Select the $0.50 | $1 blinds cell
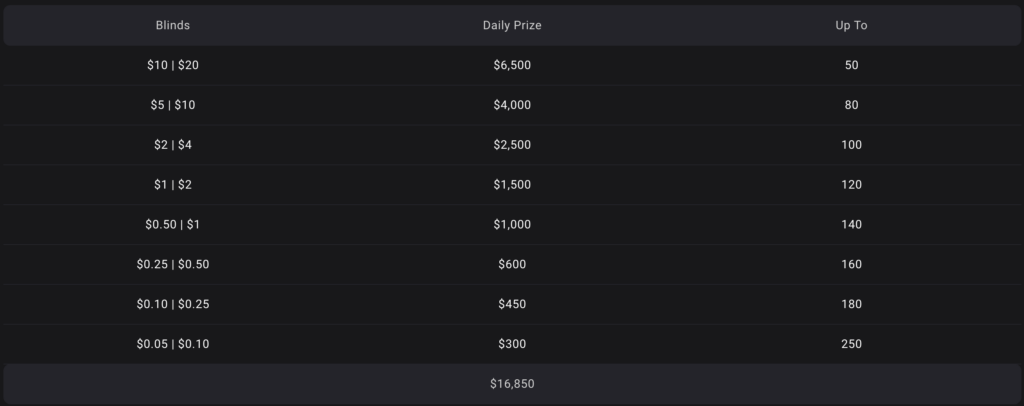The image size is (1024, 406). [173, 225]
